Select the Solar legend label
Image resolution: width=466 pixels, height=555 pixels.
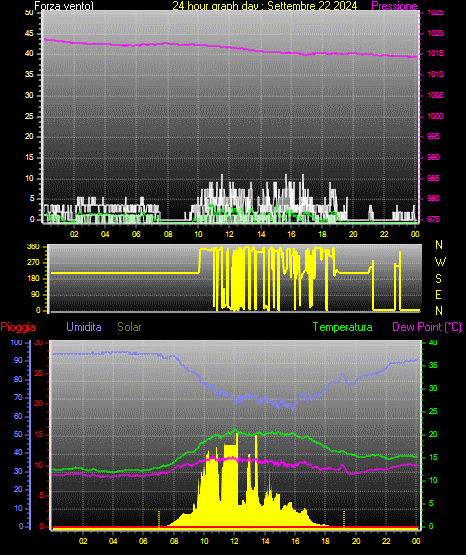[x=129, y=327]
